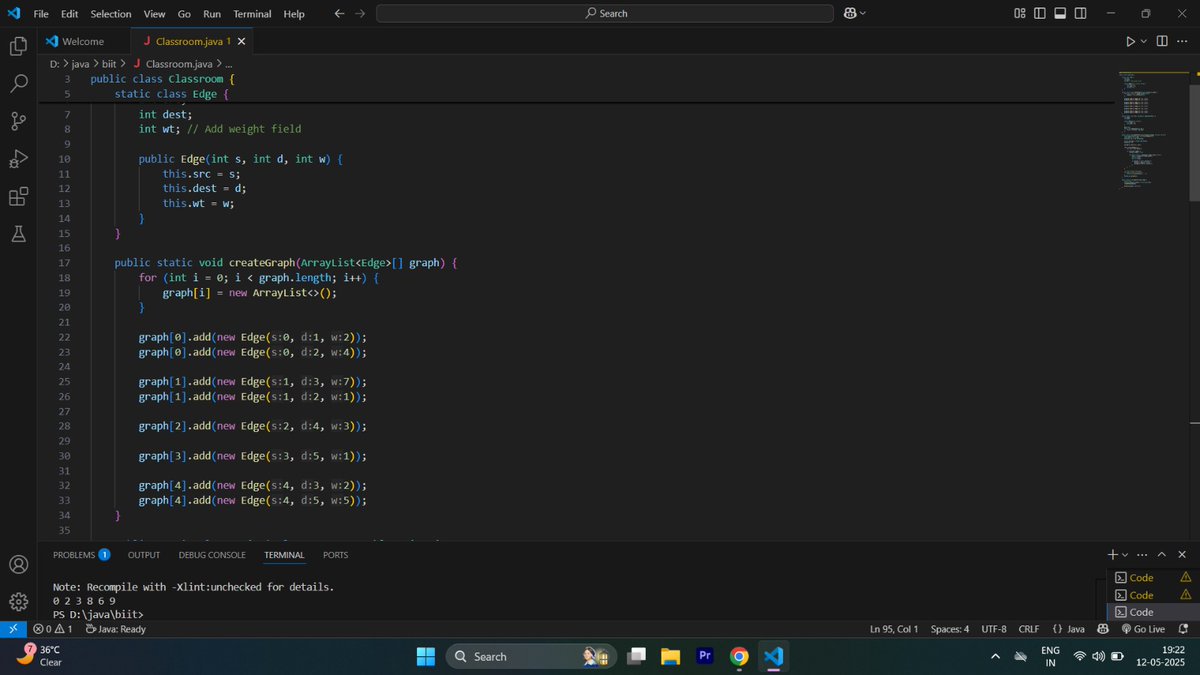
Task: Open the Selection menu
Action: [x=110, y=14]
